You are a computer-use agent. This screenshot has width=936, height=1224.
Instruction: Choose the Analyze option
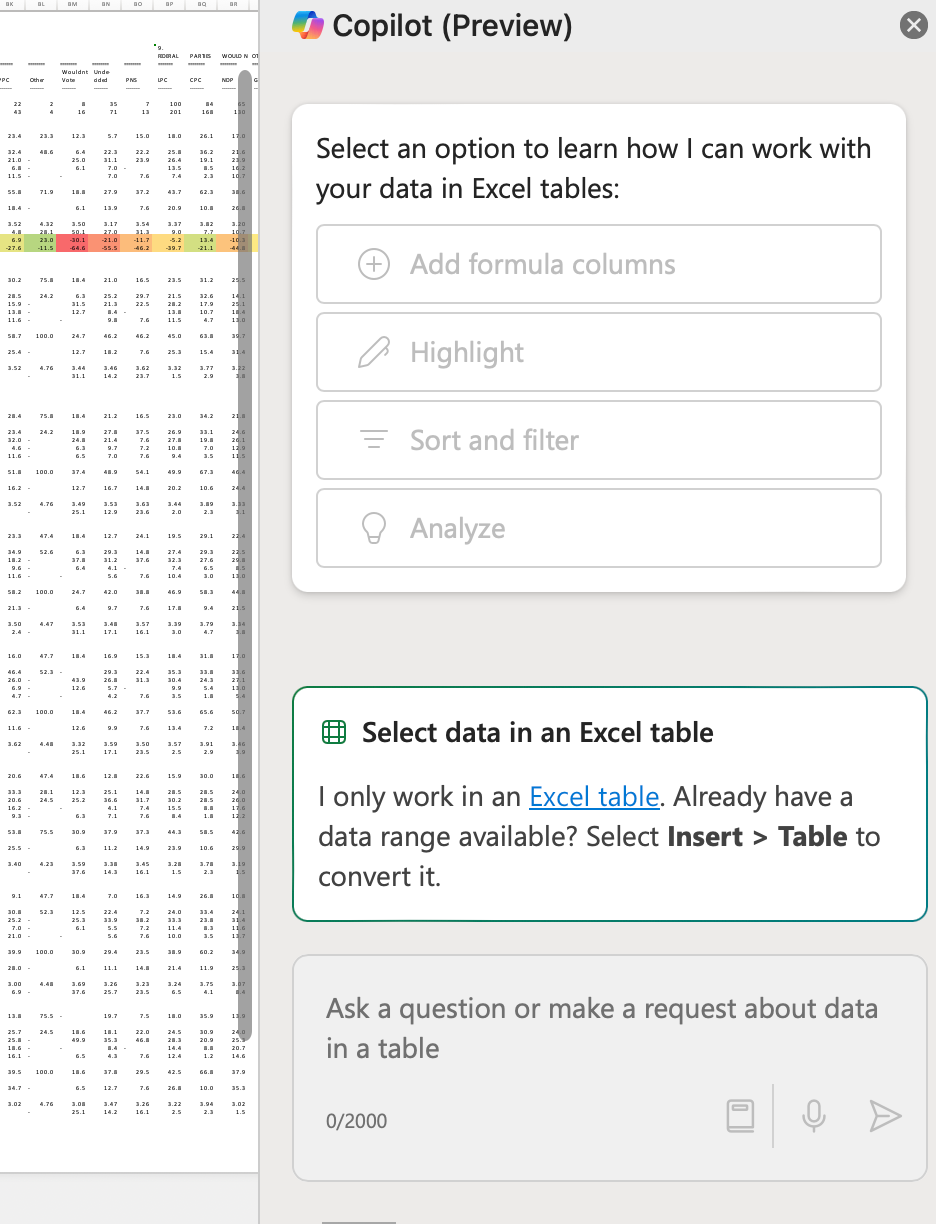[x=598, y=528]
